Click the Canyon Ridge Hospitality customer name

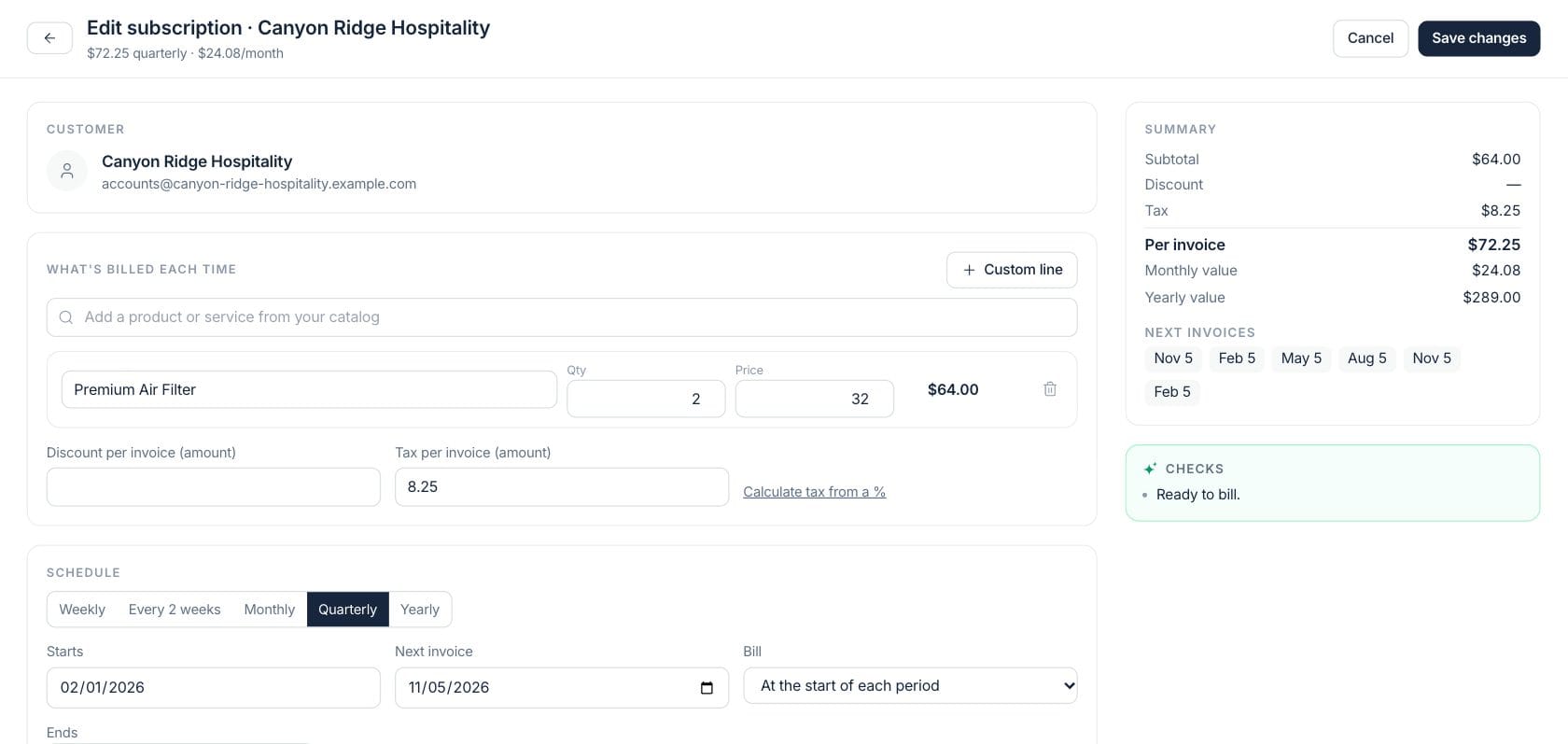pyautogui.click(x=197, y=161)
